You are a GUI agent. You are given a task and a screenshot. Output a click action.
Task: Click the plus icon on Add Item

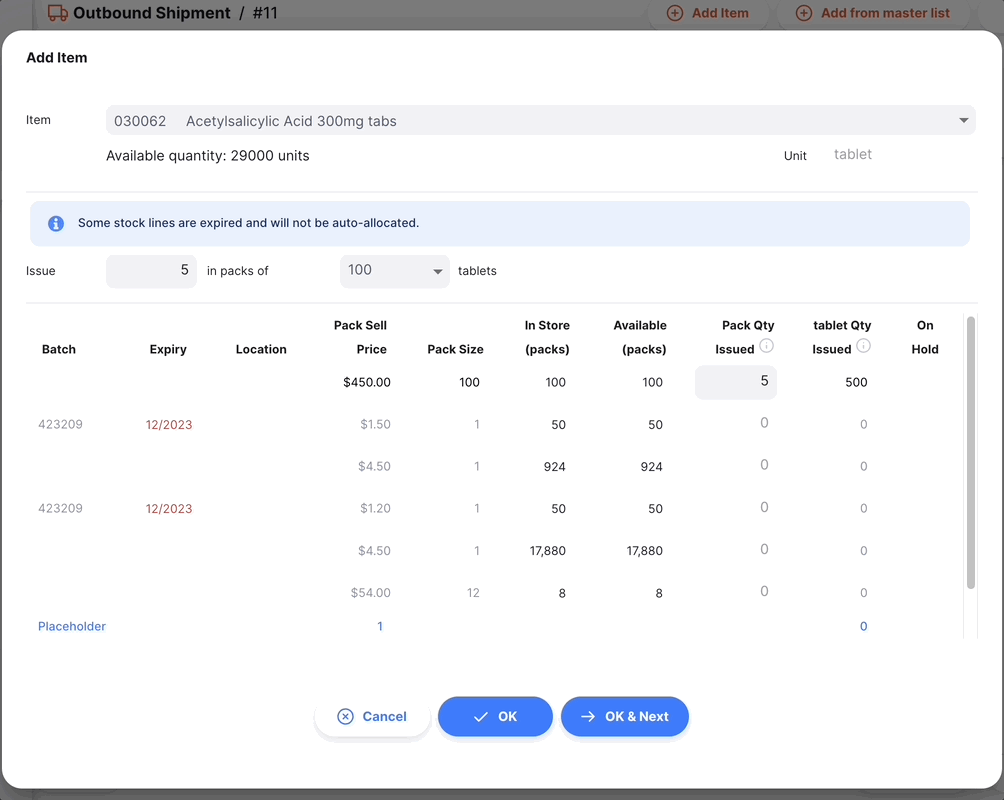pos(675,13)
